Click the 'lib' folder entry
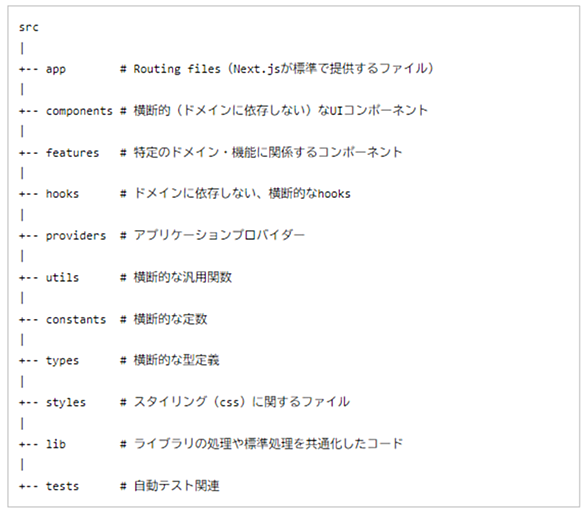The width and height of the screenshot is (586, 514). pos(56,444)
